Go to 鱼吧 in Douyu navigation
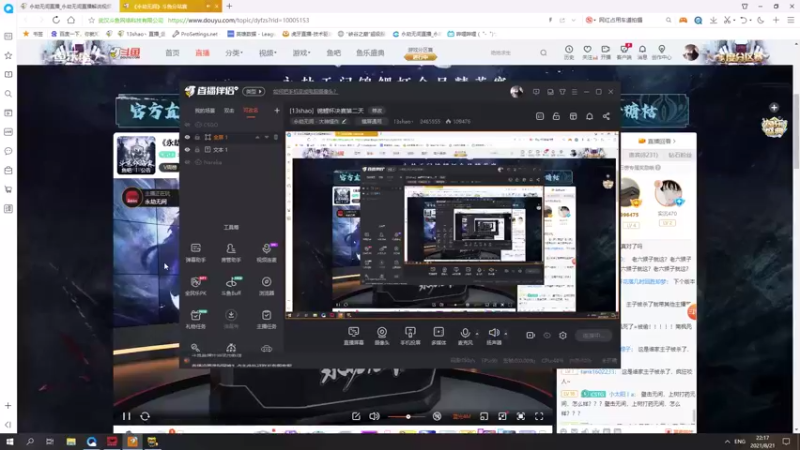 pos(334,53)
